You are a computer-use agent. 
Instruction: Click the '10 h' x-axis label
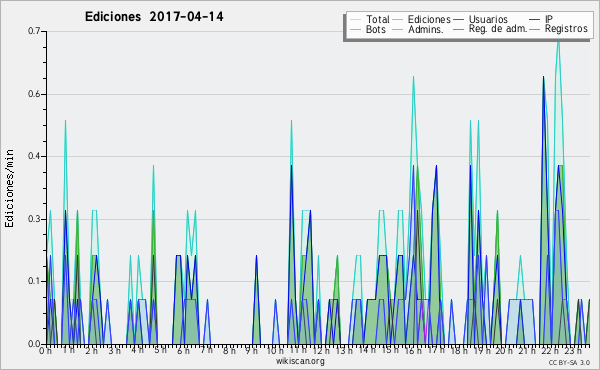pyautogui.click(x=275, y=350)
